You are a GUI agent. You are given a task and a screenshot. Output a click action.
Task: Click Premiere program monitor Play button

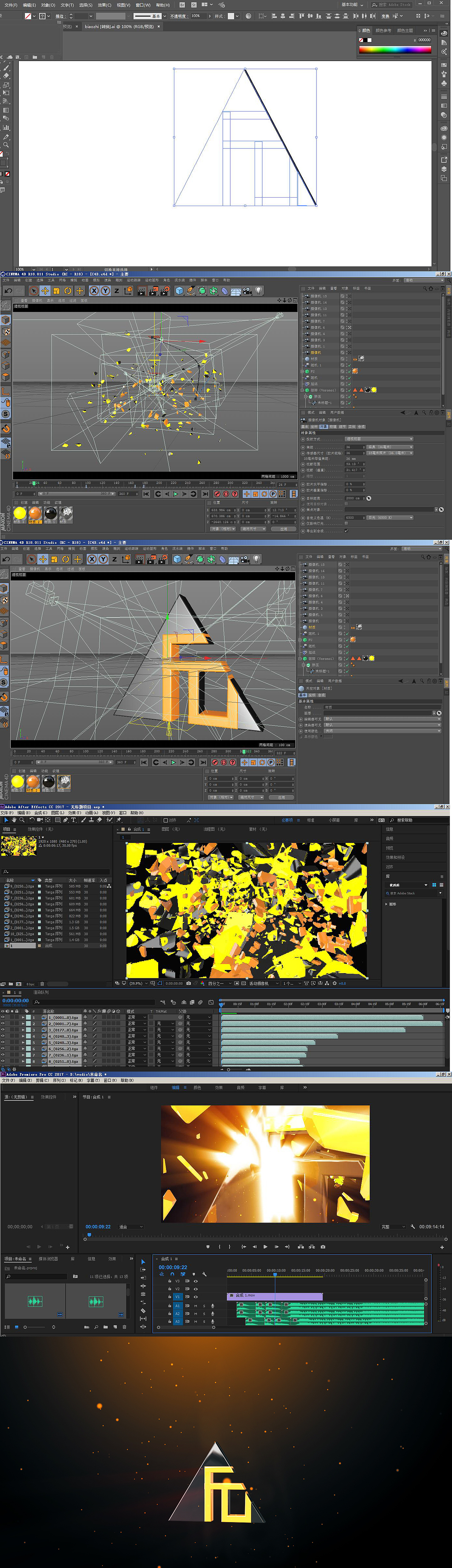click(x=265, y=1247)
